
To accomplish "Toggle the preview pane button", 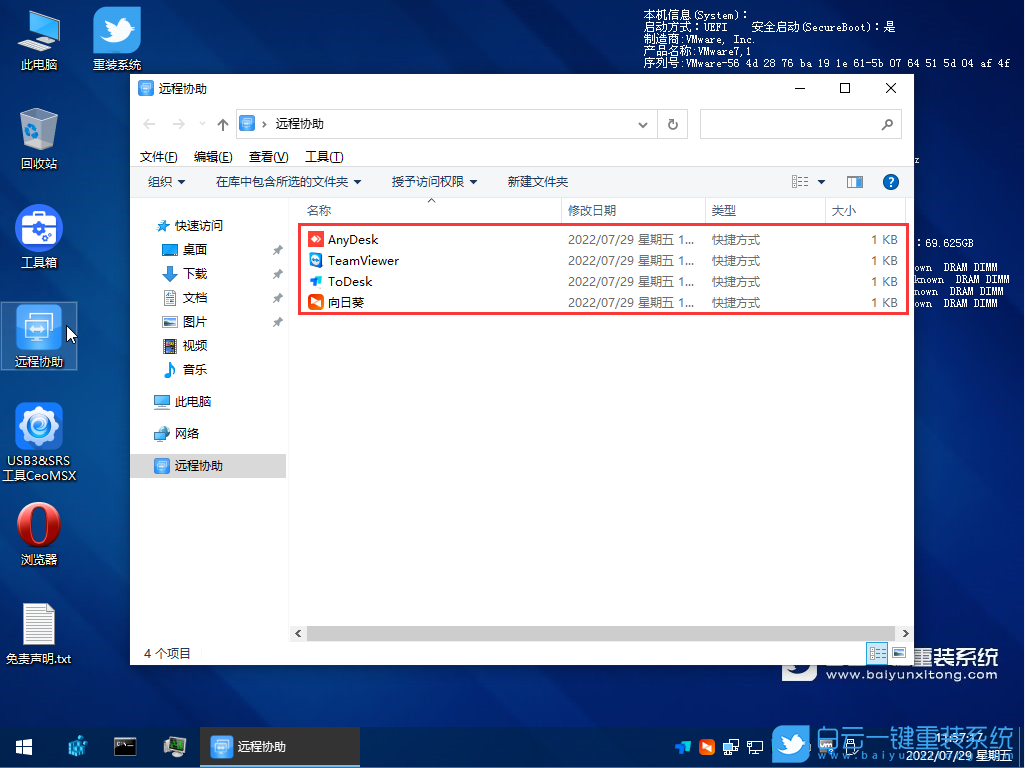I will click(854, 181).
